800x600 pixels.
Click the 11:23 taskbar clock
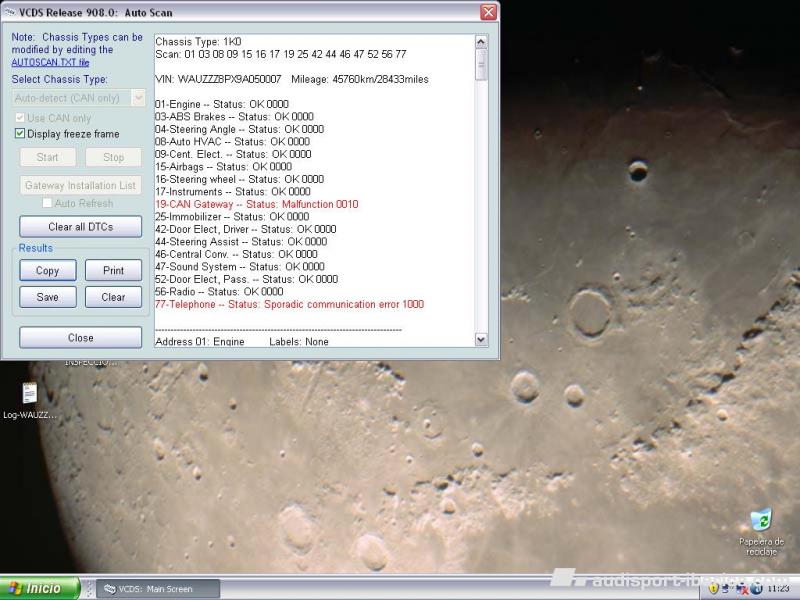(778, 589)
